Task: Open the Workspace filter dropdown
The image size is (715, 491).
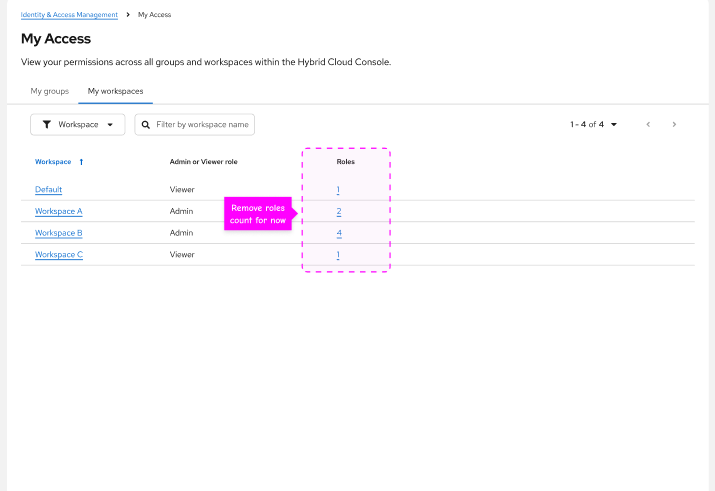Action: click(x=78, y=124)
